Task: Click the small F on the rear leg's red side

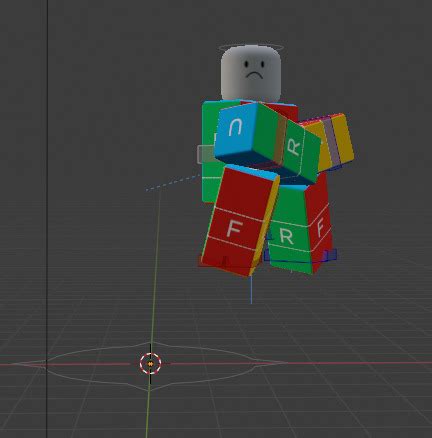Action: click(320, 227)
